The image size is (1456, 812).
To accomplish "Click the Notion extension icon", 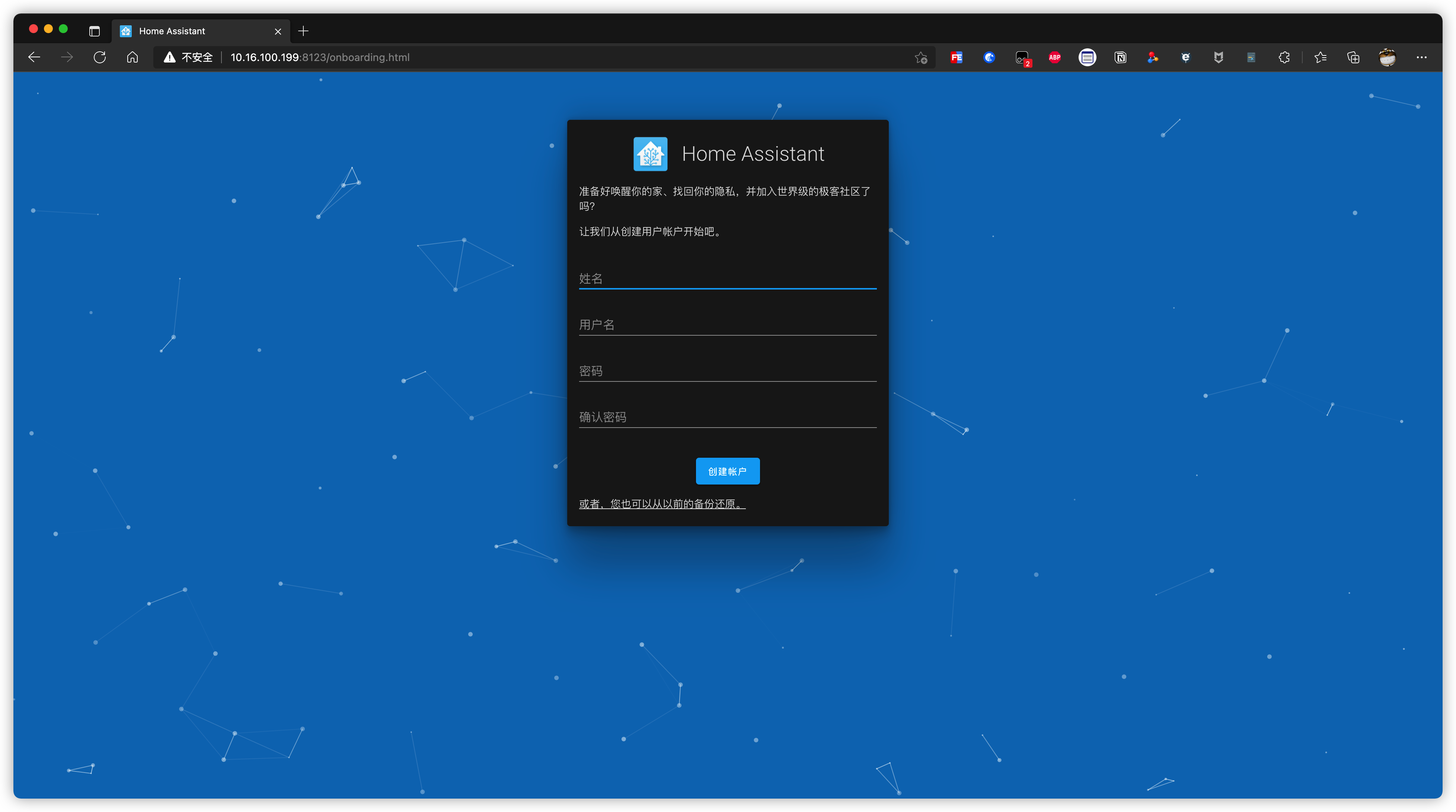I will coord(1120,57).
